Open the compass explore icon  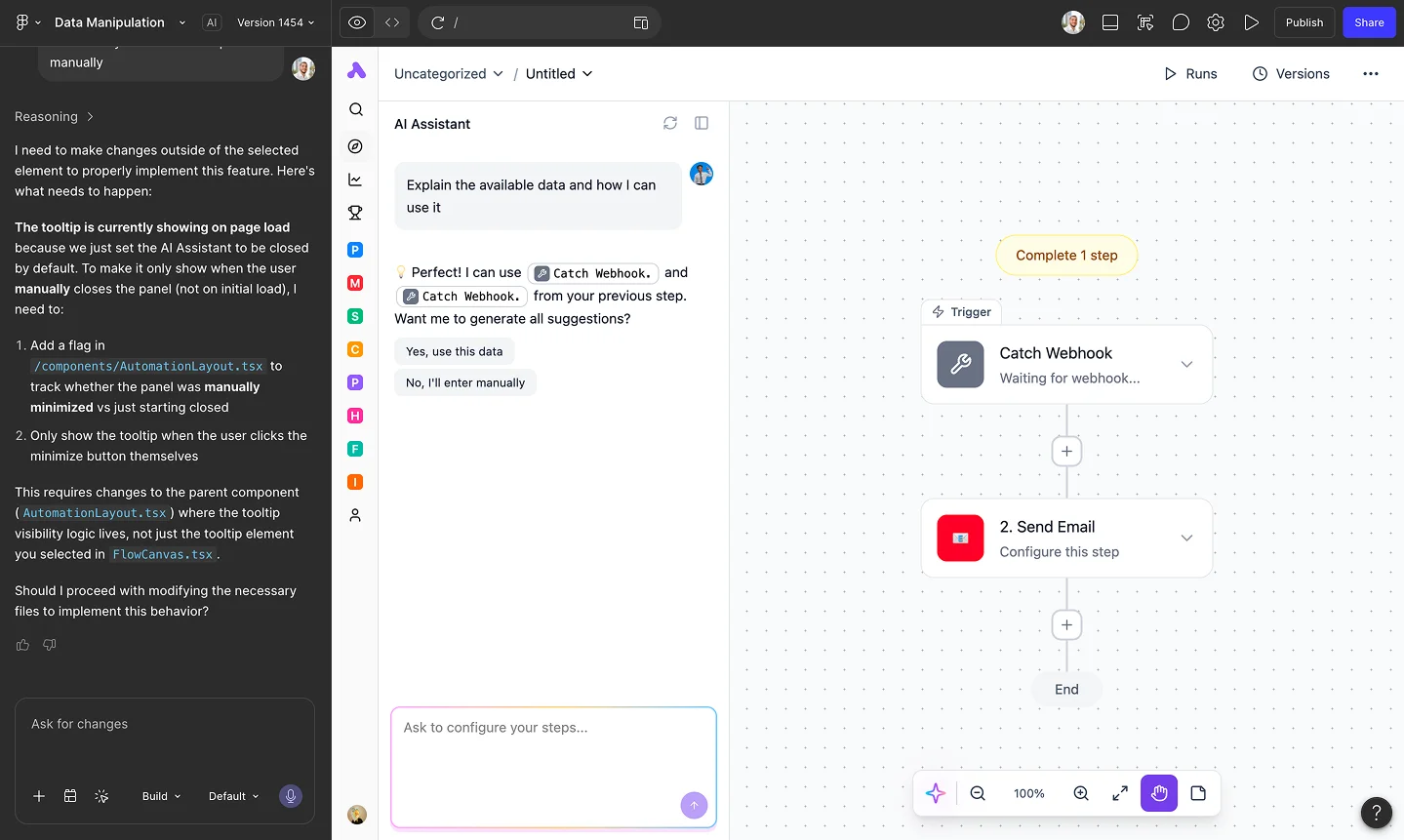click(x=355, y=146)
